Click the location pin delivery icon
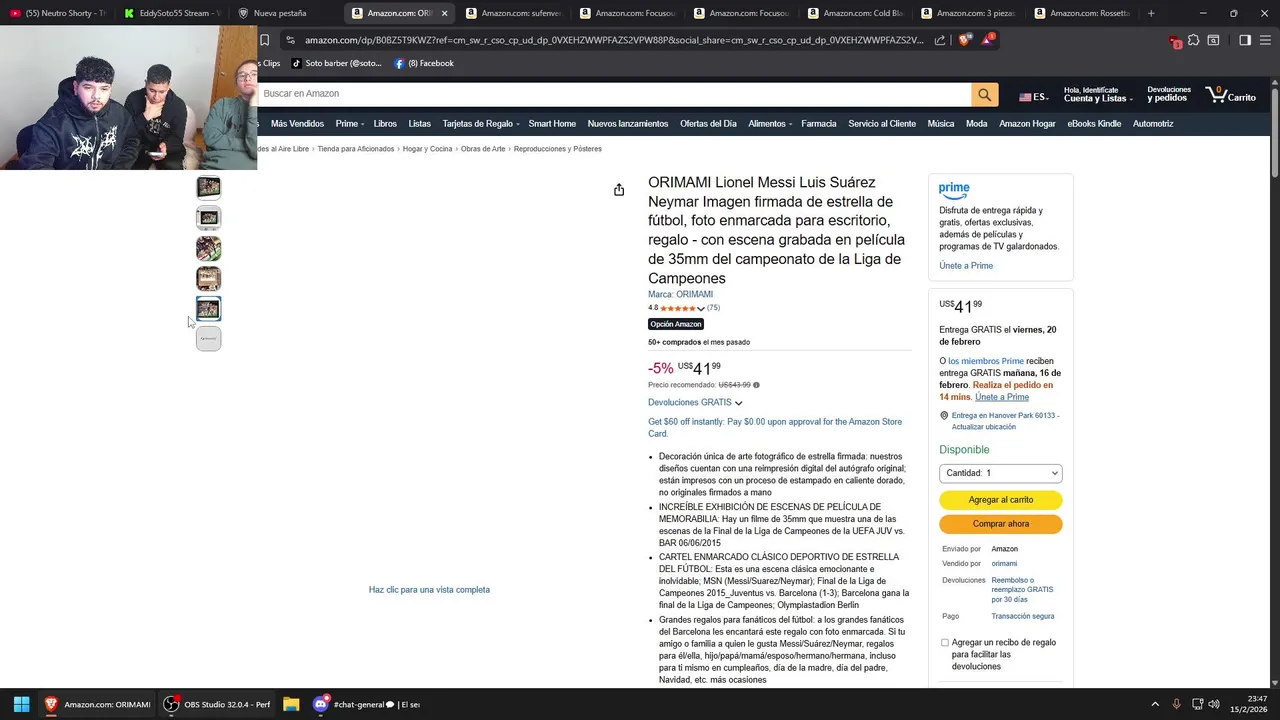Viewport: 1280px width, 720px height. click(944, 416)
